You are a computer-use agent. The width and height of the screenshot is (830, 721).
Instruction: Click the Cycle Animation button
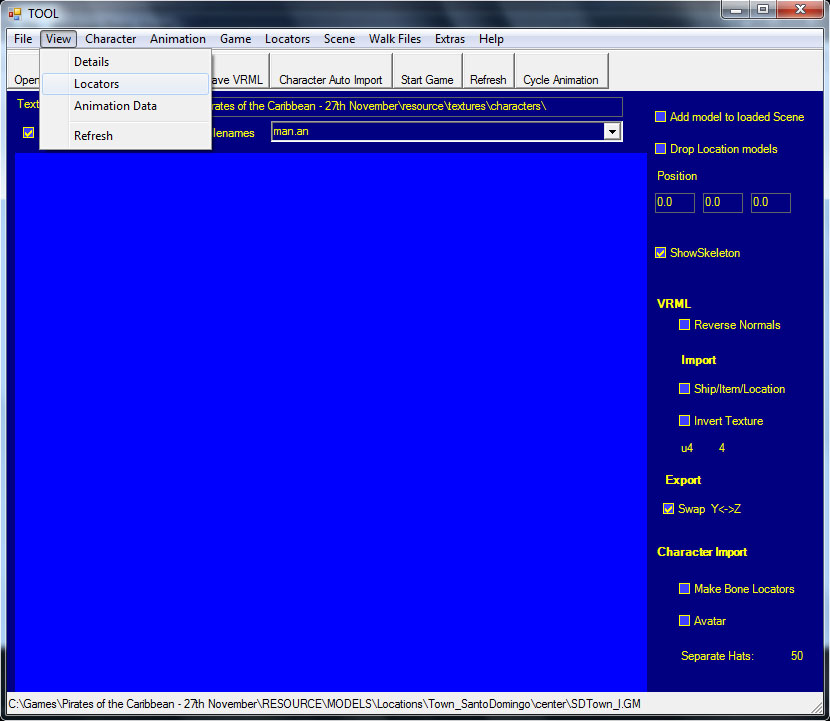click(x=561, y=71)
